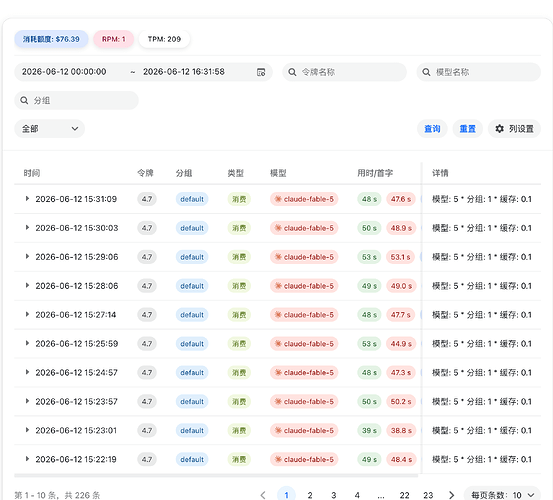Expand the row 2026-06-12 15:31:09
This screenshot has height=500, width=553.
tap(27, 199)
